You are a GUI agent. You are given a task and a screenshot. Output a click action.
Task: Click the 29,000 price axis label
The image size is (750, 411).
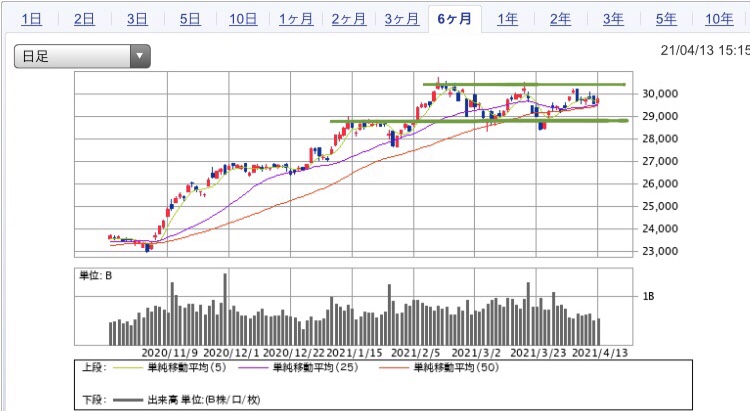point(660,116)
